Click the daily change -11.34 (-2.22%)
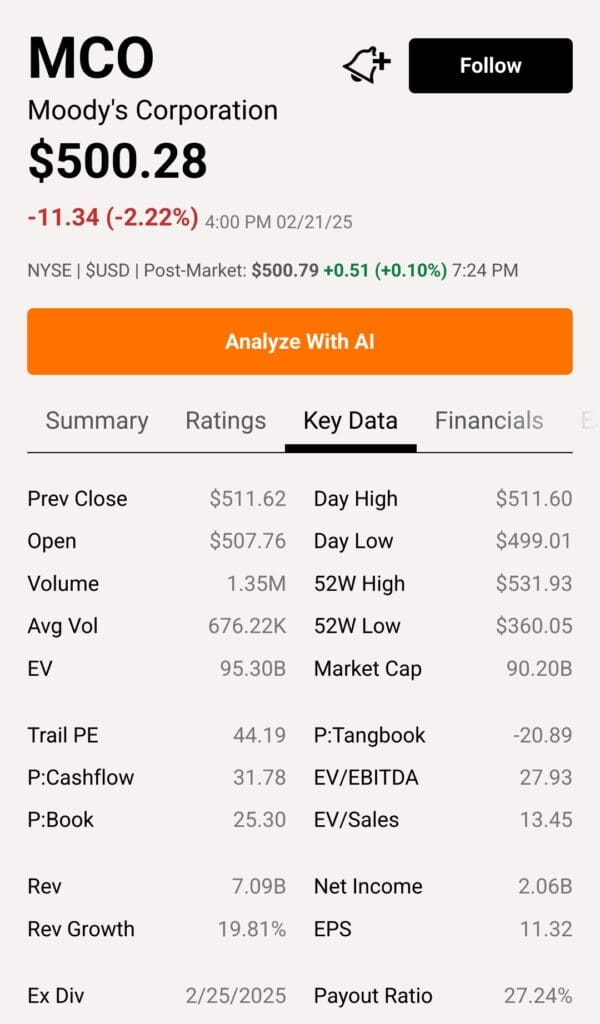600x1024 pixels. (113, 218)
